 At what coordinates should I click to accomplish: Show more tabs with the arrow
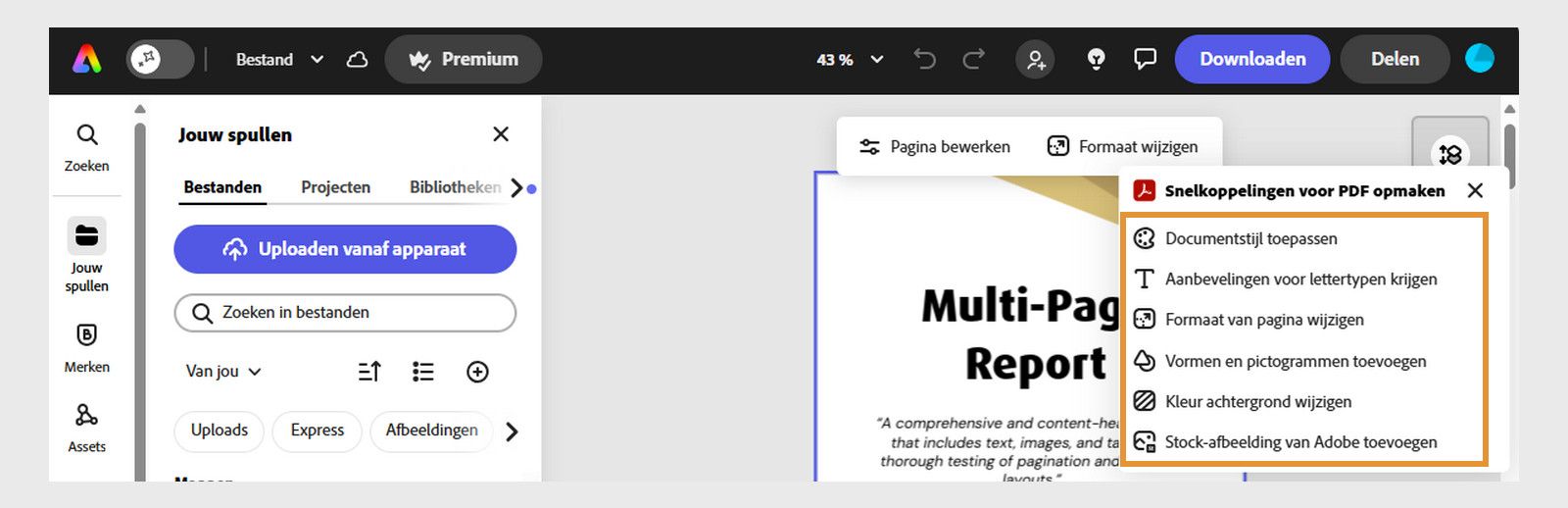516,187
